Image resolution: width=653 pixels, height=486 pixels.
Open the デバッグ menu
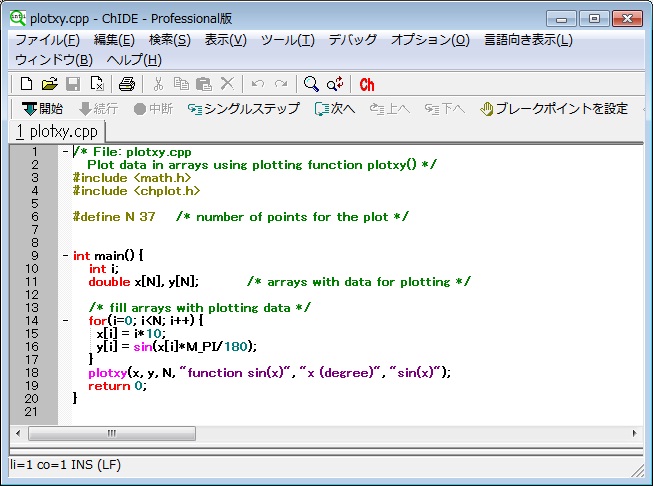coord(352,40)
